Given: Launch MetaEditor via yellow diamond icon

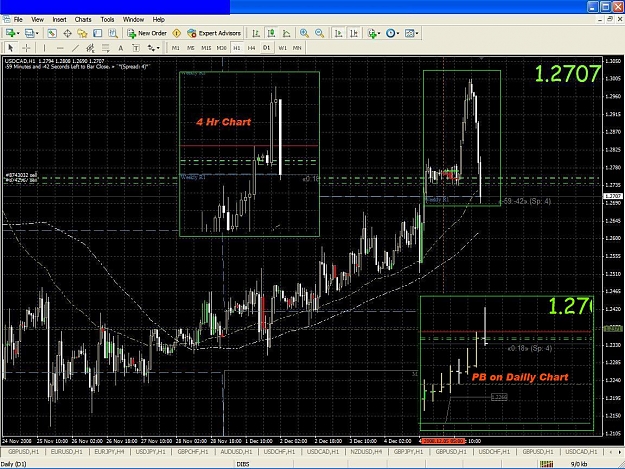Looking at the screenshot, I should click(x=177, y=33).
